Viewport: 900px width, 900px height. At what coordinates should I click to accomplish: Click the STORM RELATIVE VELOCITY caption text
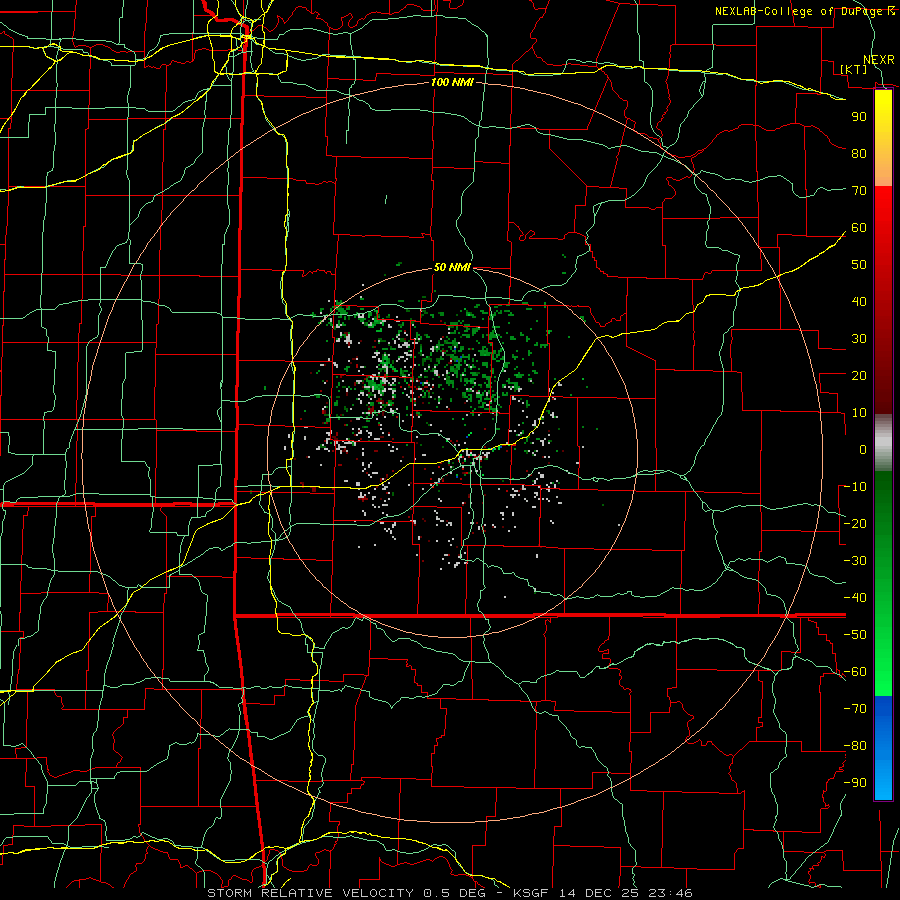[313, 893]
